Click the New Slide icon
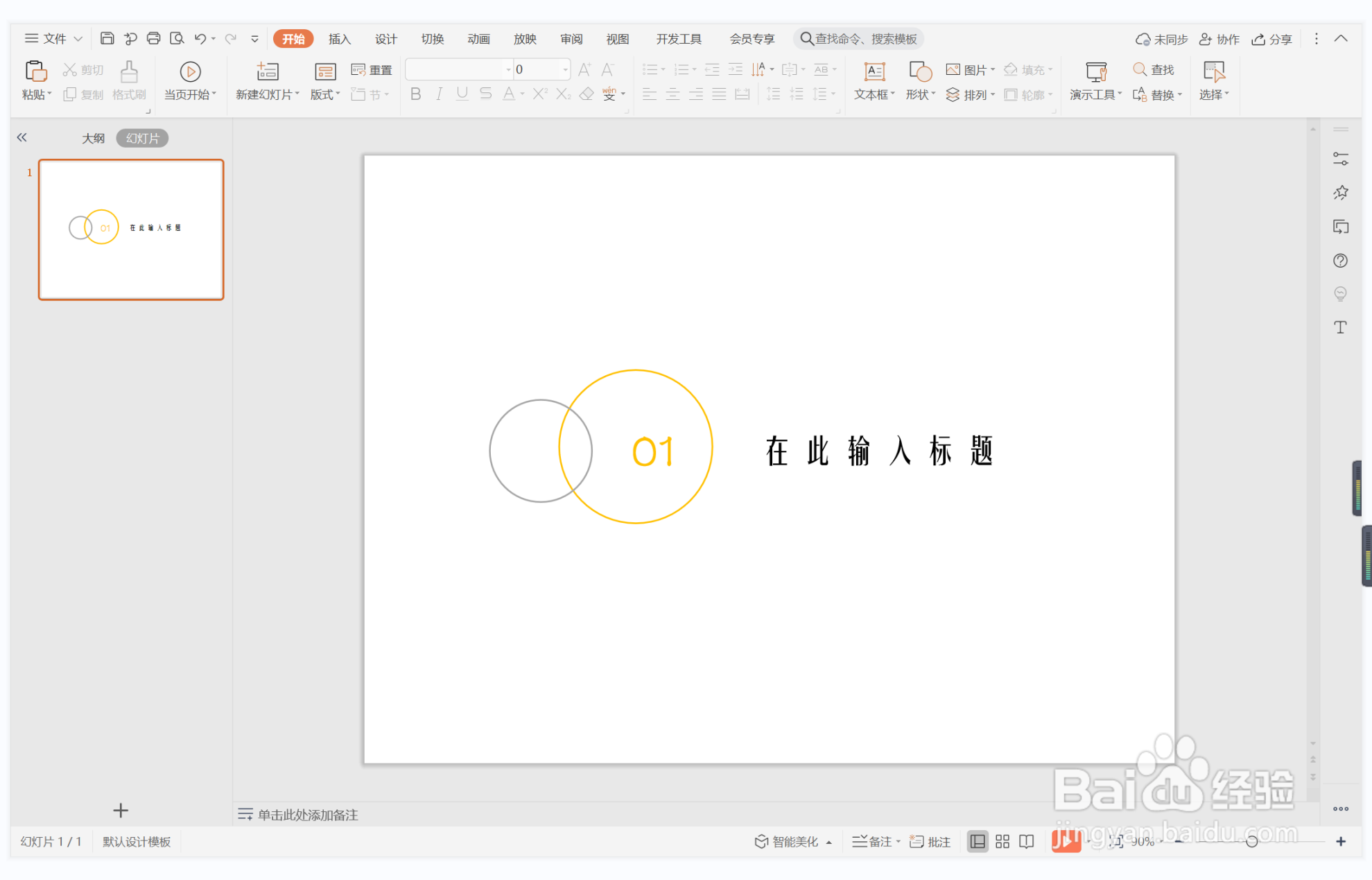The width and height of the screenshot is (1372, 880). tap(267, 71)
